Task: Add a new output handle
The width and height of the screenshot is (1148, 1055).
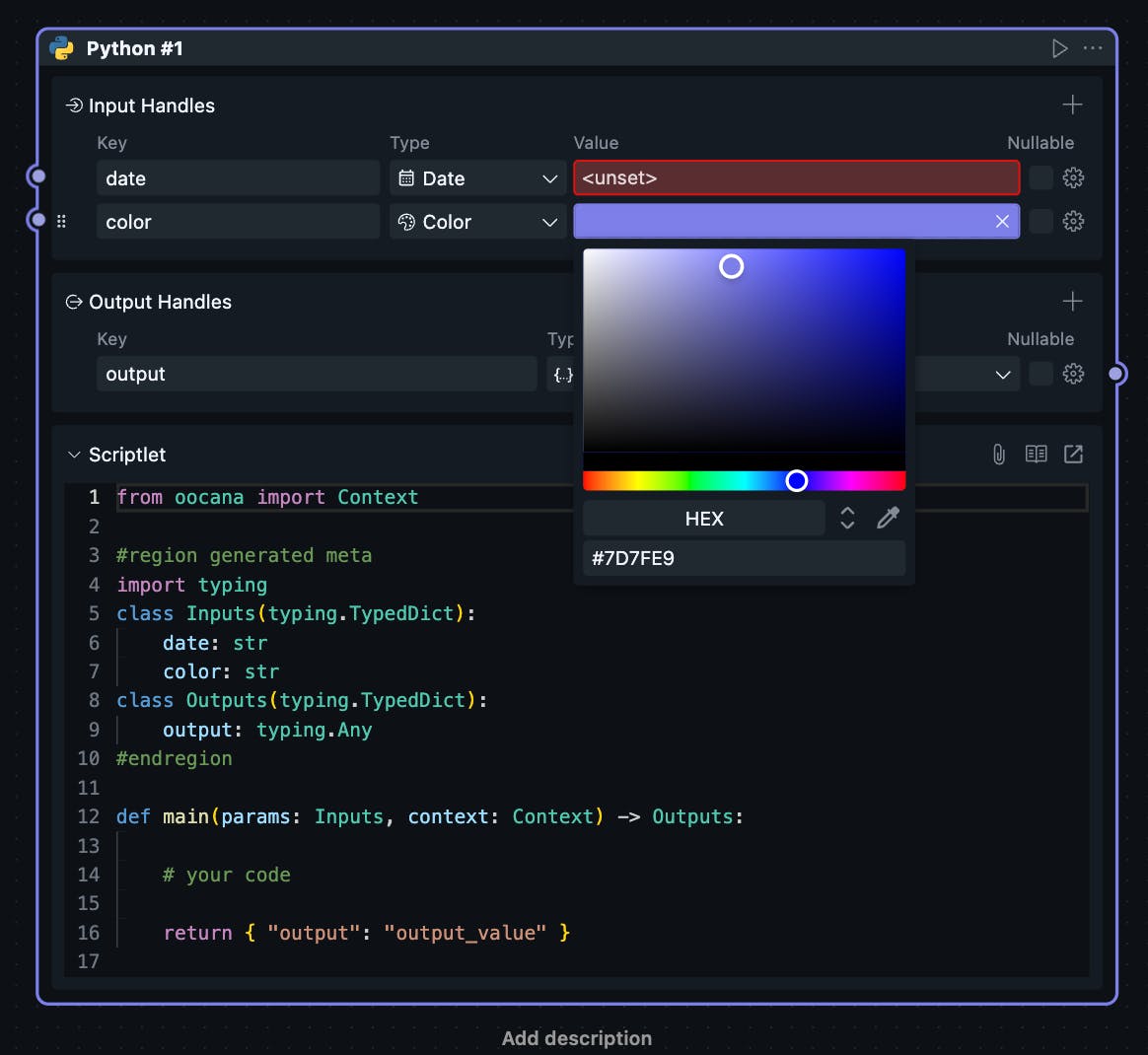Action: [x=1072, y=301]
